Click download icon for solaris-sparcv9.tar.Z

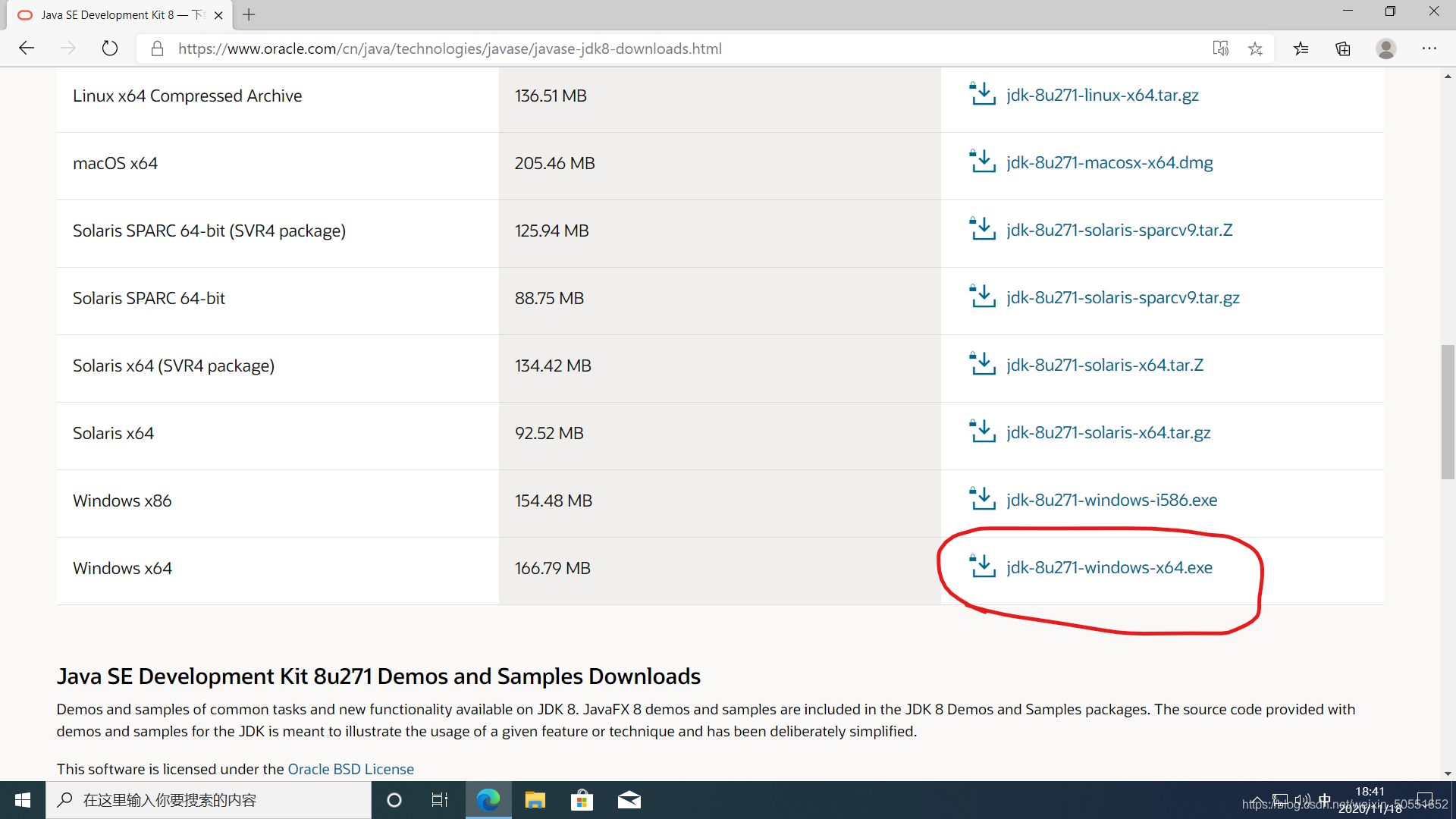tap(983, 229)
